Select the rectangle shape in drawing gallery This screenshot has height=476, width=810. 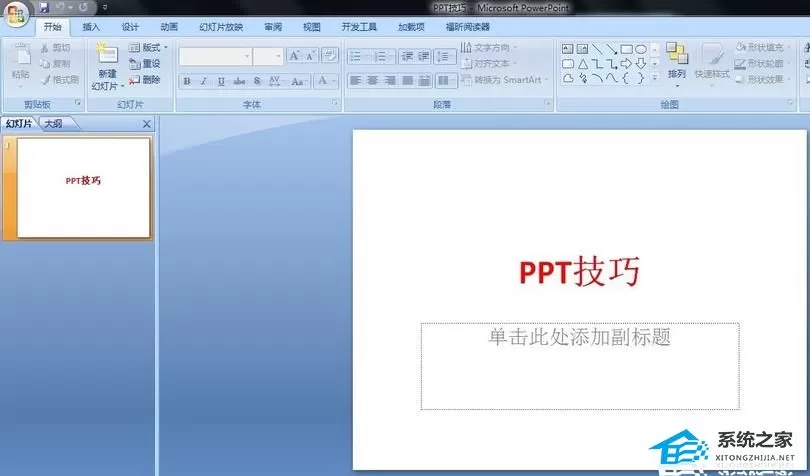[626, 49]
